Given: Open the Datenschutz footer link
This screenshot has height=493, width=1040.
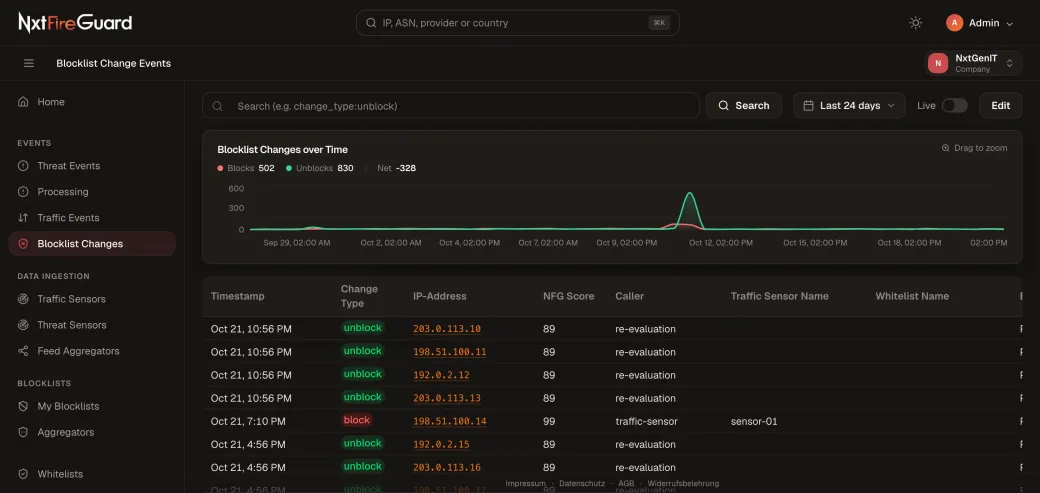Looking at the screenshot, I should [x=582, y=484].
